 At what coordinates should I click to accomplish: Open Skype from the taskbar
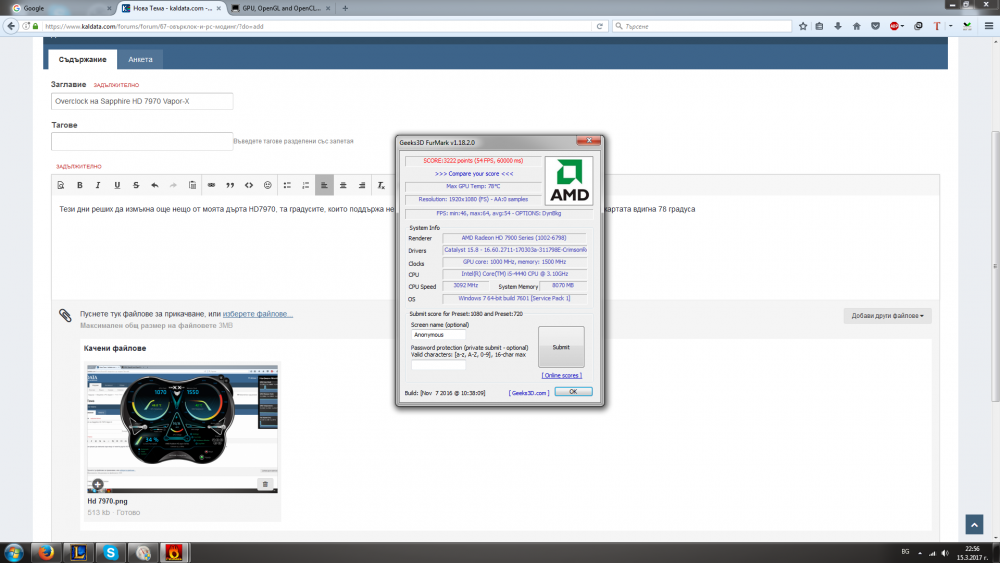click(x=111, y=552)
